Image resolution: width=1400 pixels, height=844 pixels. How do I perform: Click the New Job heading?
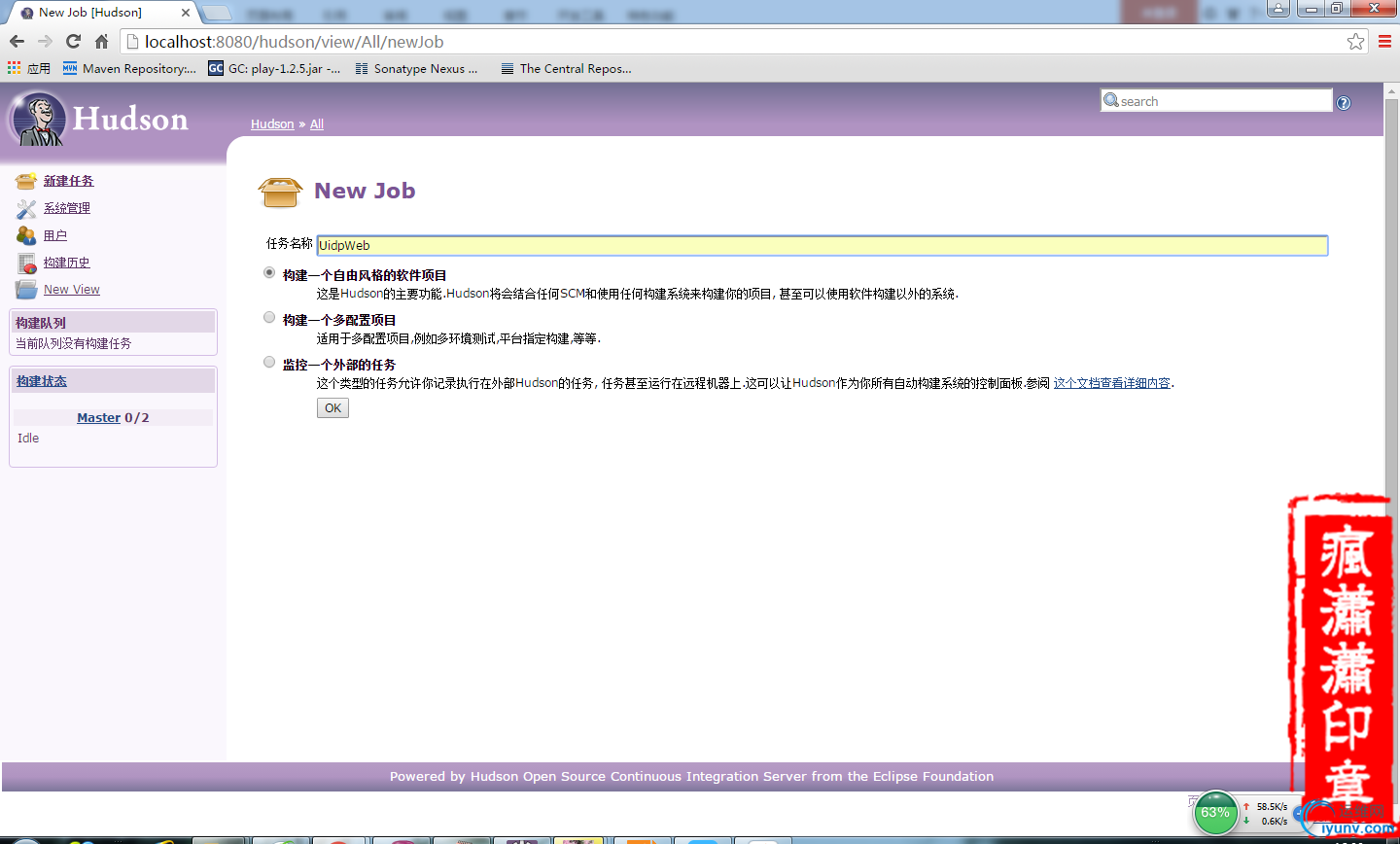point(365,191)
